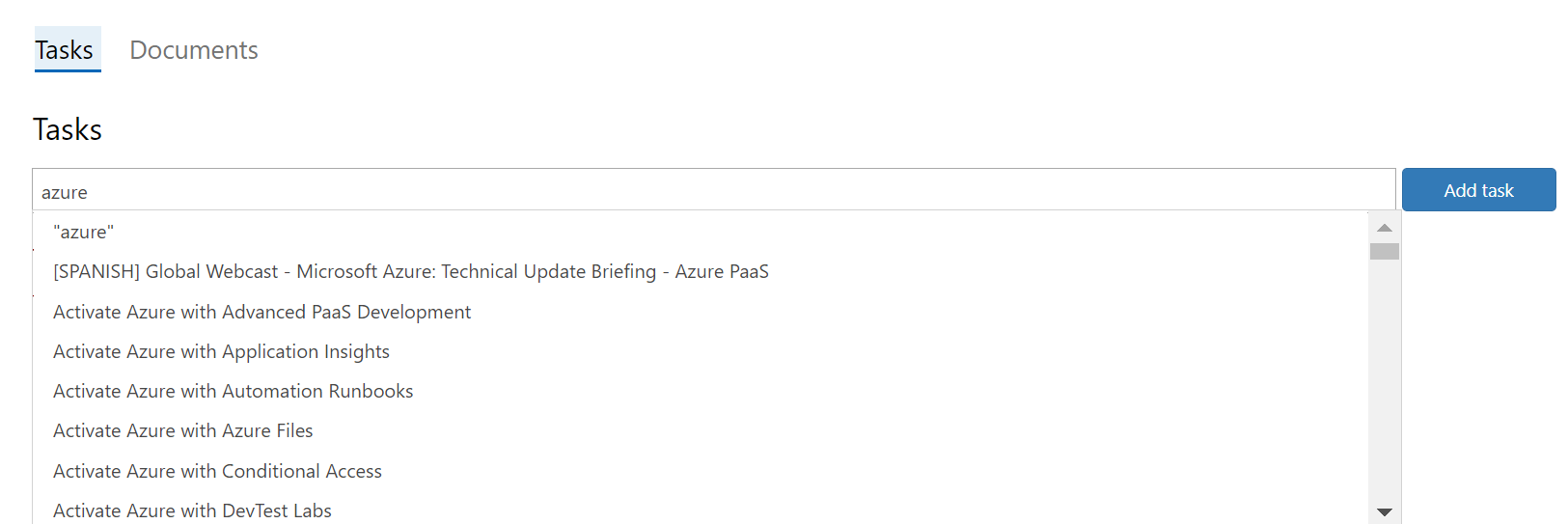Switch to the Documents tab
This screenshot has height=524, width=1568.
pos(194,50)
